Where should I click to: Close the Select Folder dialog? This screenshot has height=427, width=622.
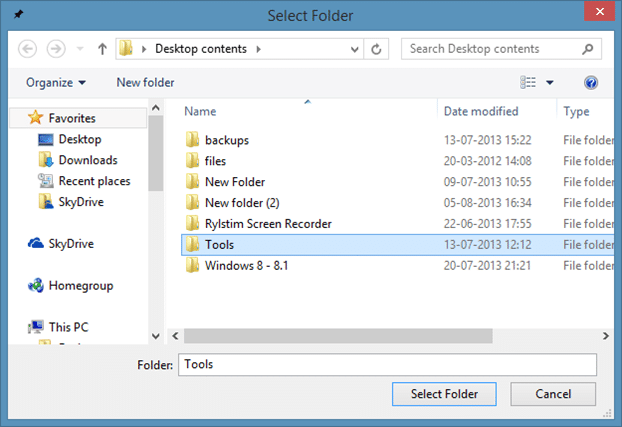coord(600,12)
